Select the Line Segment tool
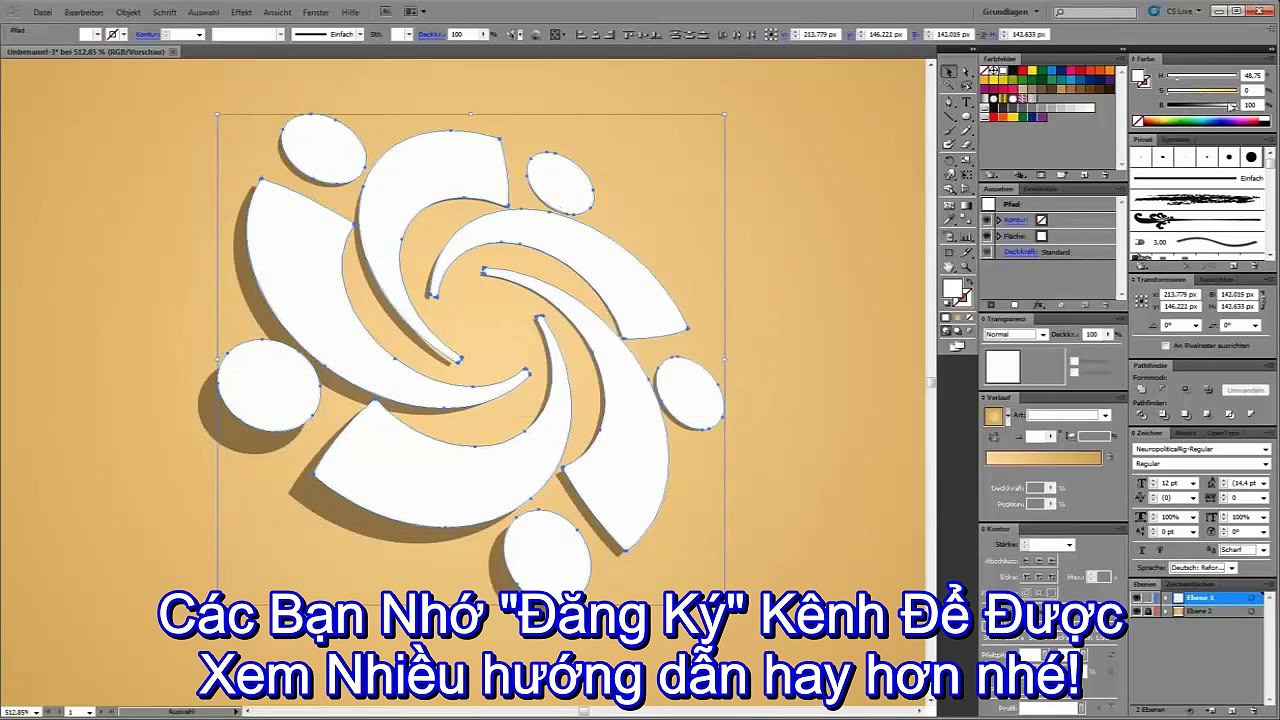This screenshot has width=1280, height=720. coord(949,116)
